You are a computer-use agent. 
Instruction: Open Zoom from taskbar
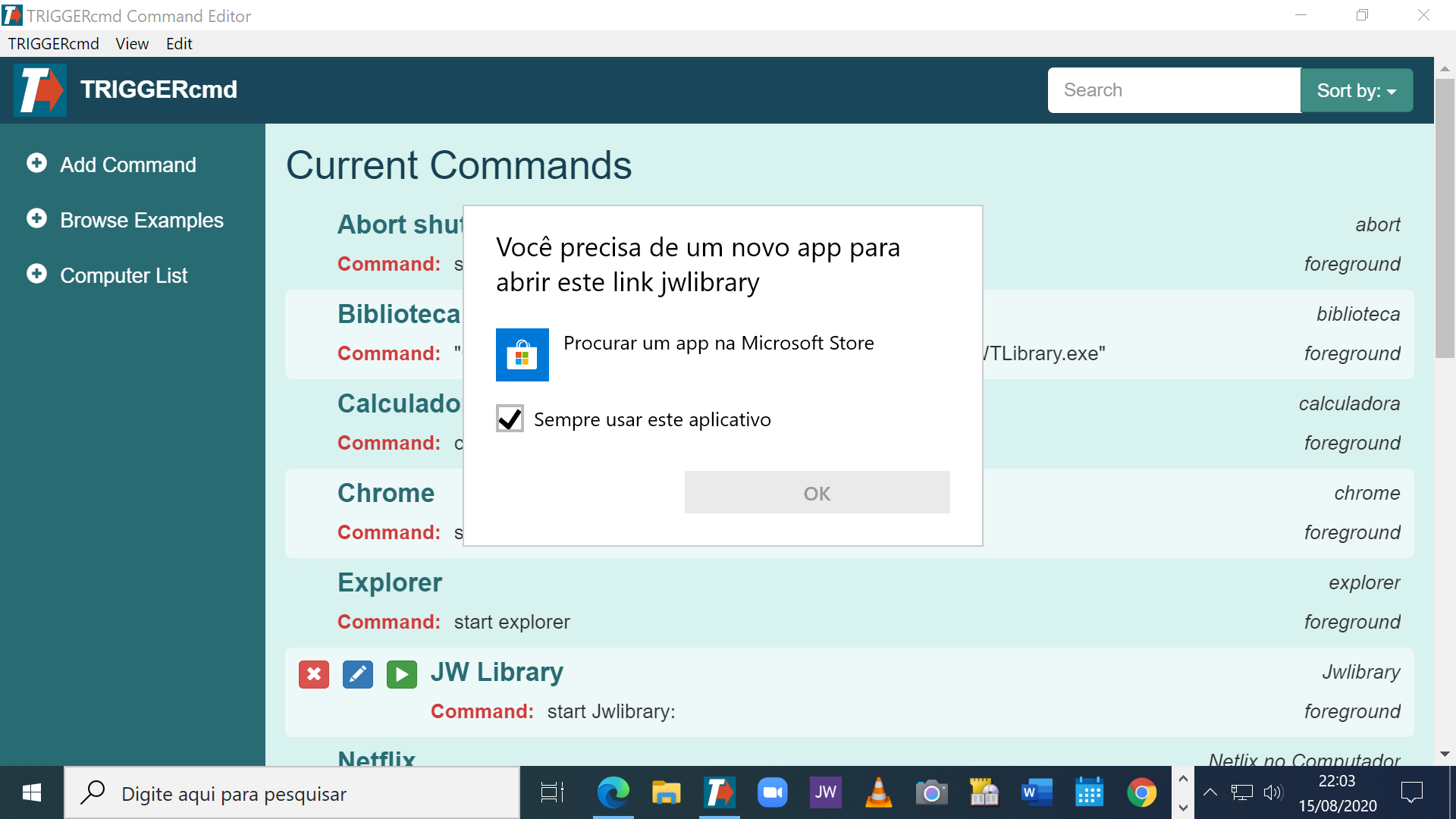pos(772,793)
